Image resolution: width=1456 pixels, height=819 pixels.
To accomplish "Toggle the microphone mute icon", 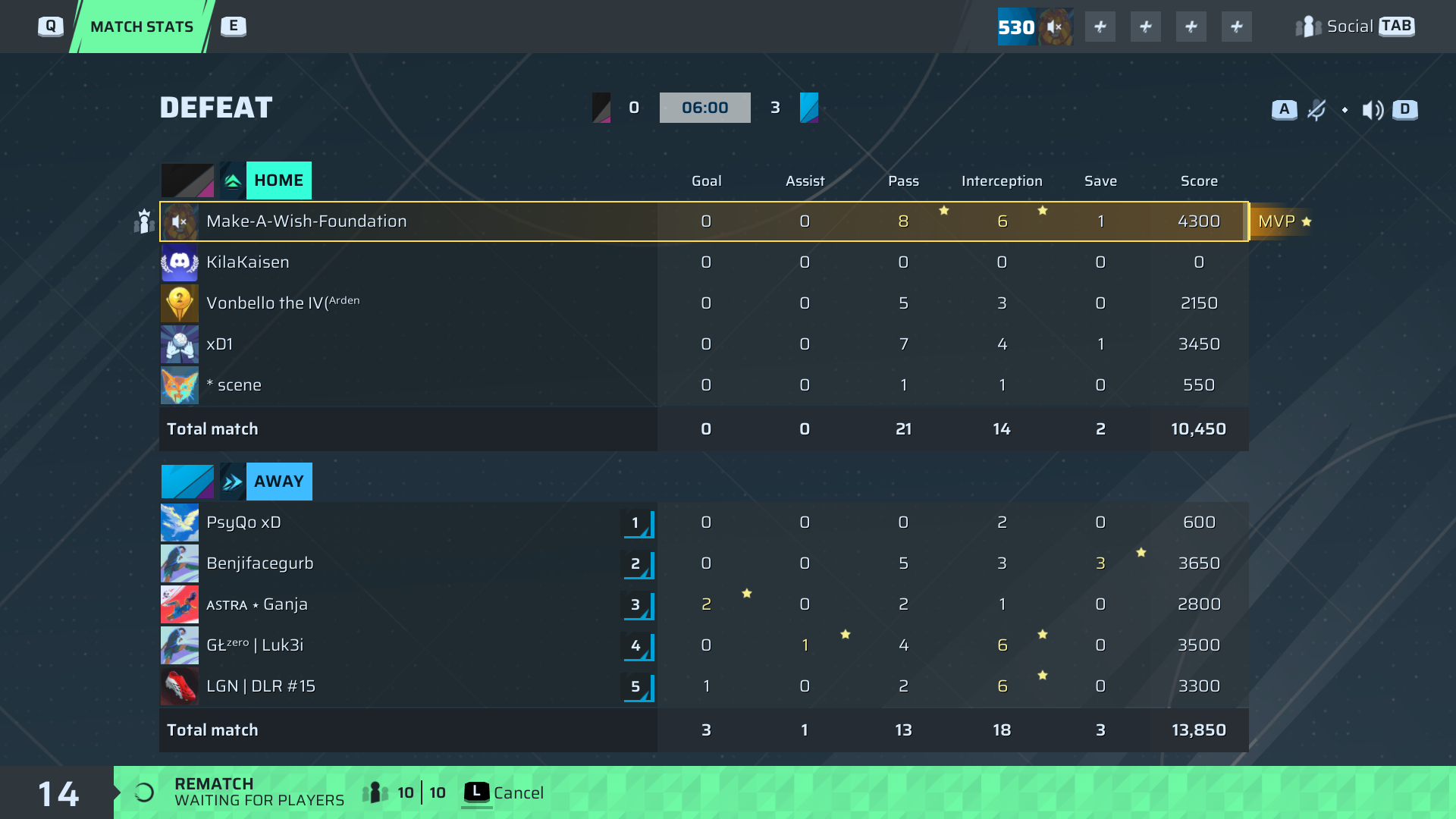I will click(1316, 110).
